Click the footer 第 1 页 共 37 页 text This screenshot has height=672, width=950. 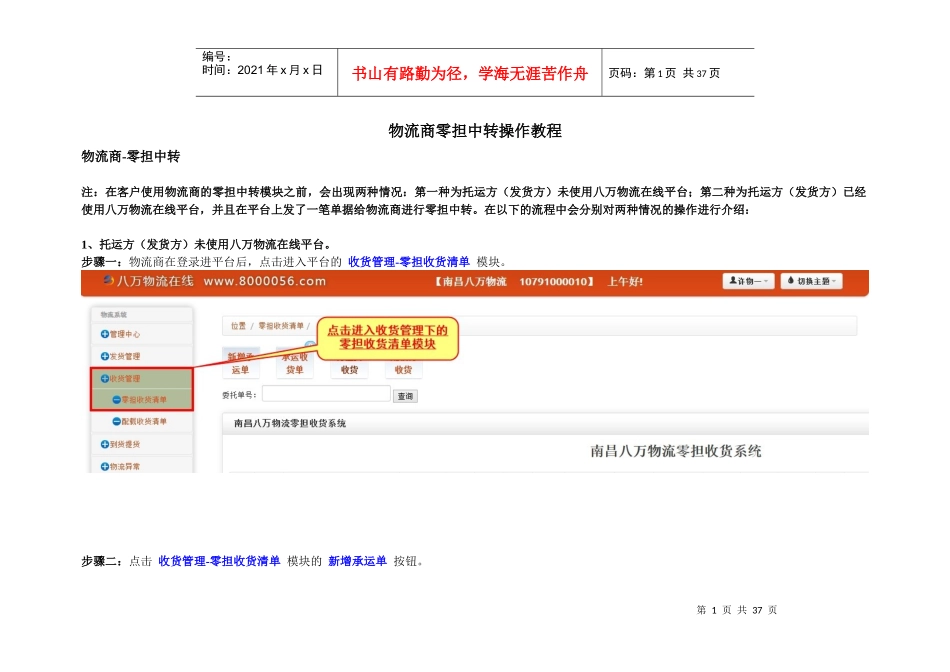(x=737, y=610)
